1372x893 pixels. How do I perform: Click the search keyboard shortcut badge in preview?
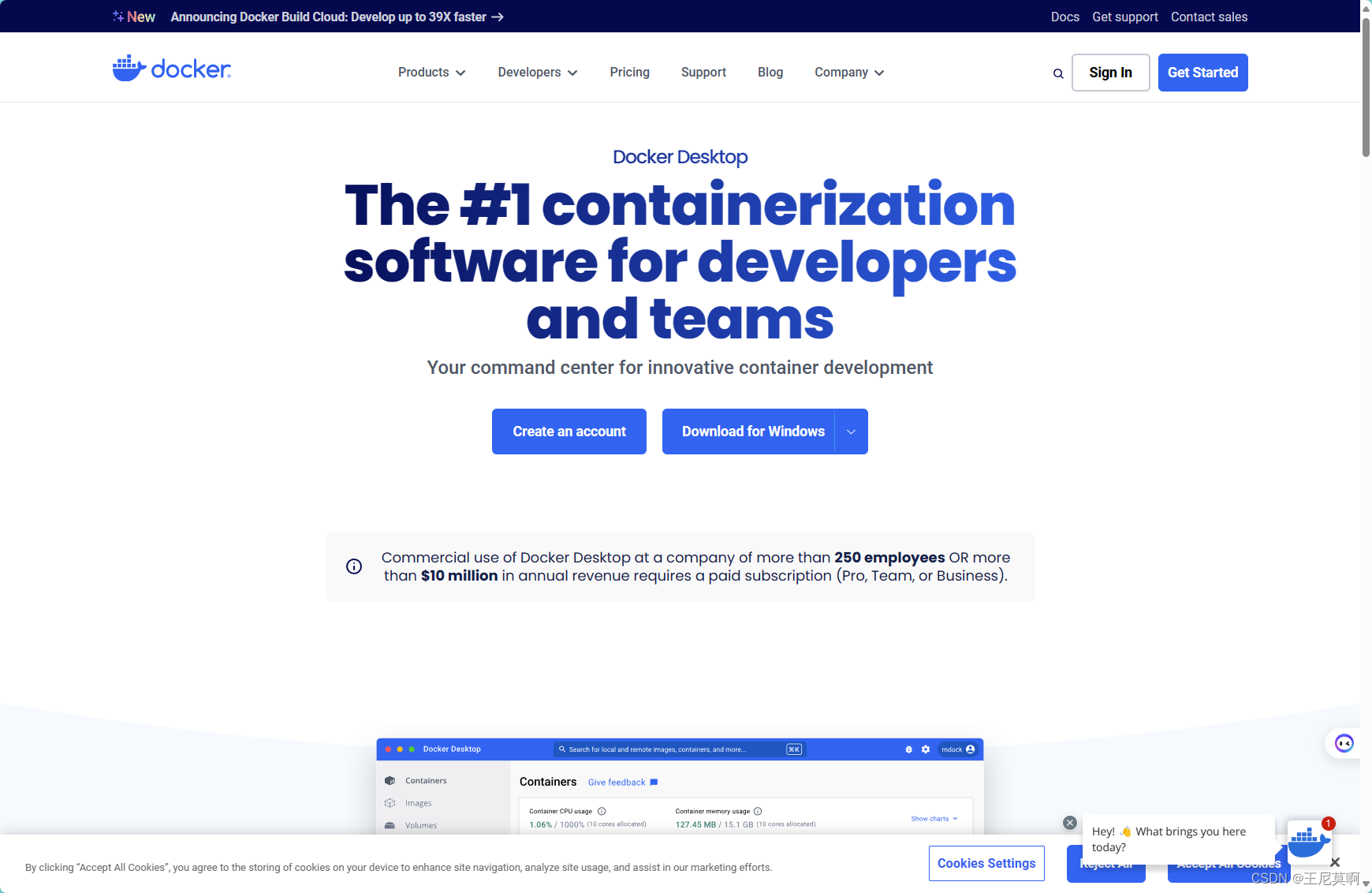794,749
